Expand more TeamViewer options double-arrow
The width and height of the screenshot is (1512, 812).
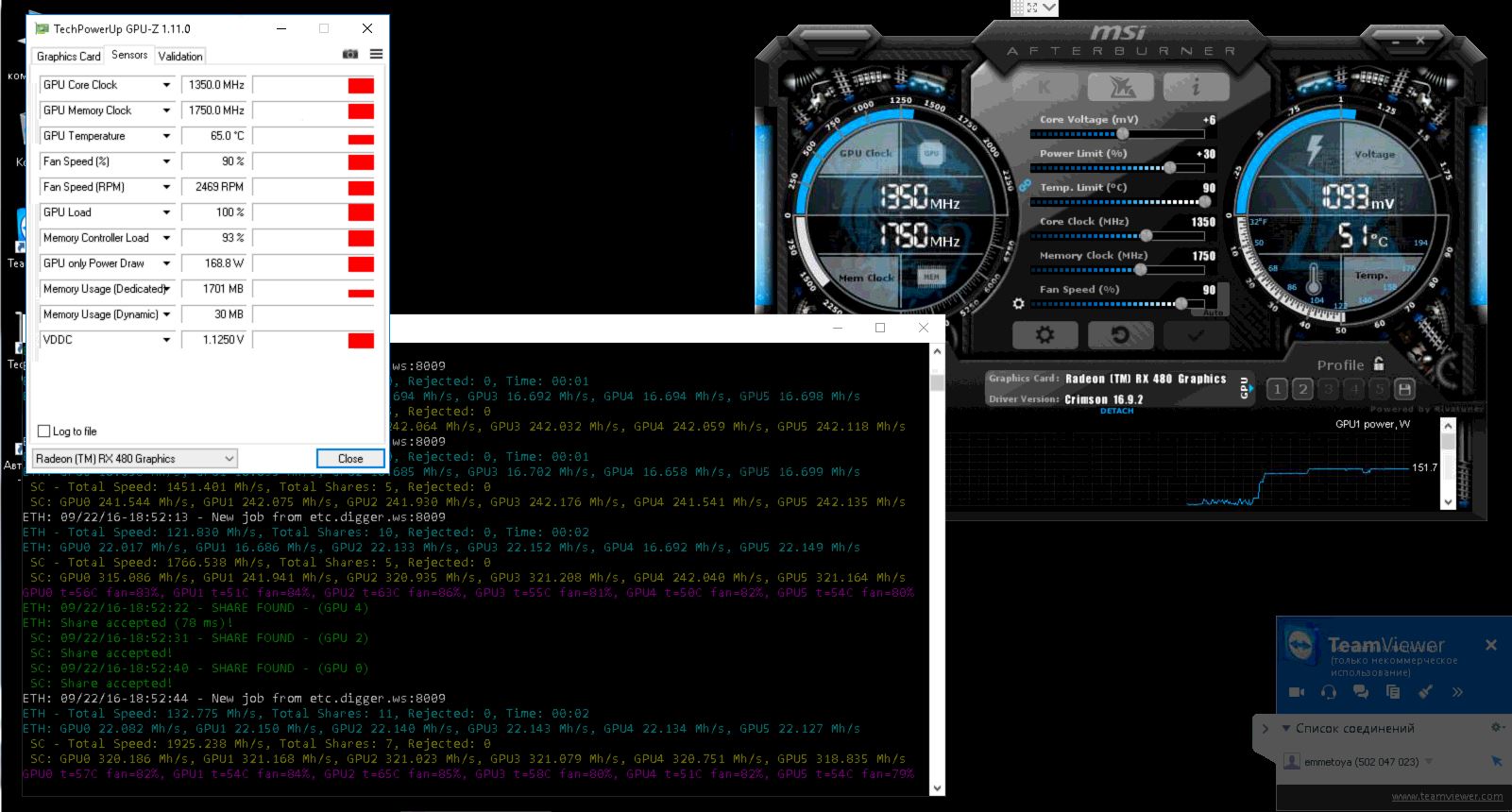(1457, 692)
